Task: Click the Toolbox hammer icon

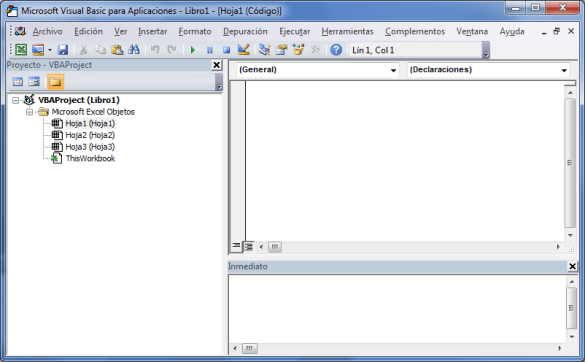Action: (x=315, y=50)
